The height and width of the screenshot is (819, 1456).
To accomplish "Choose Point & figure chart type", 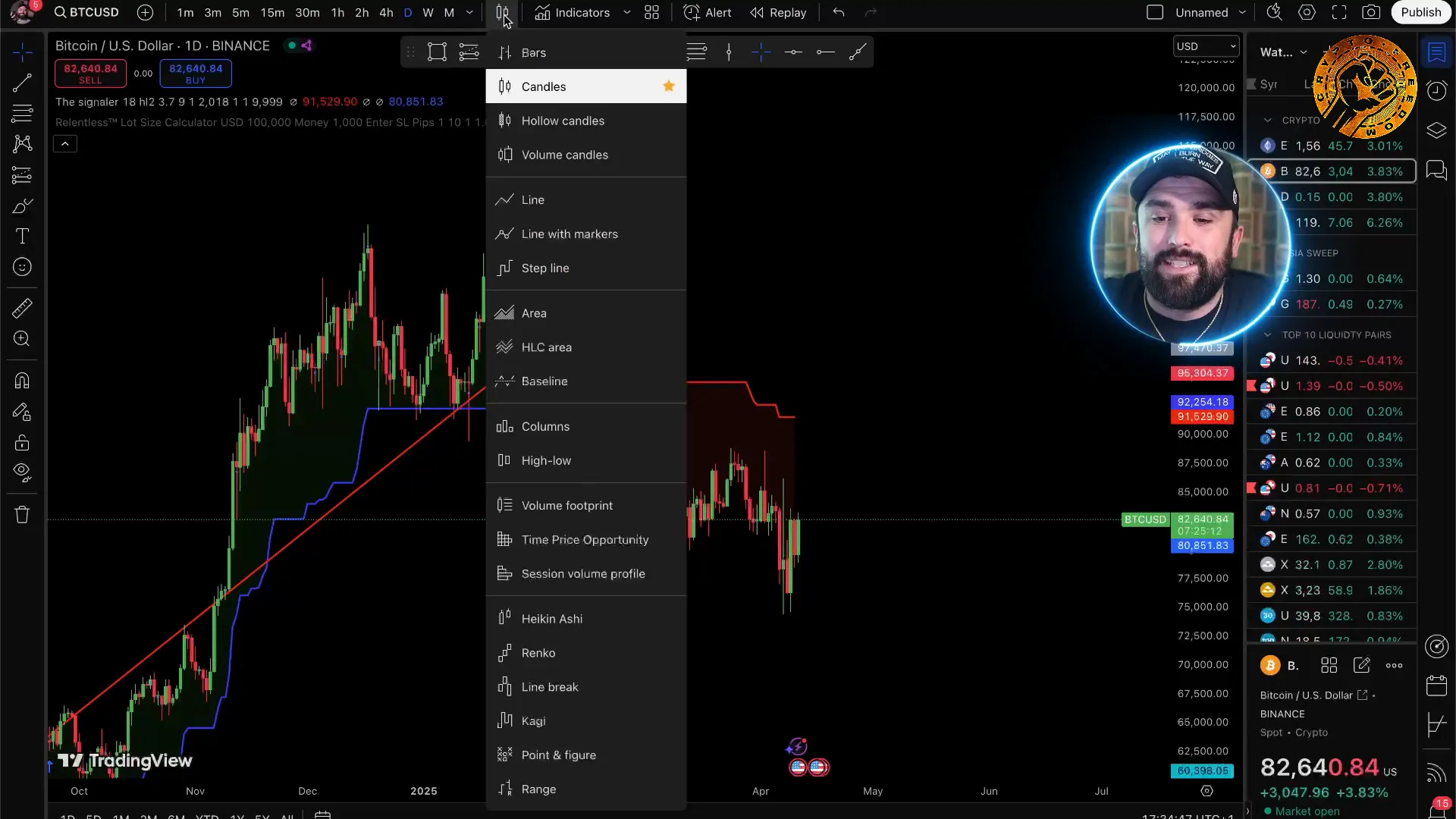I will [x=585, y=755].
